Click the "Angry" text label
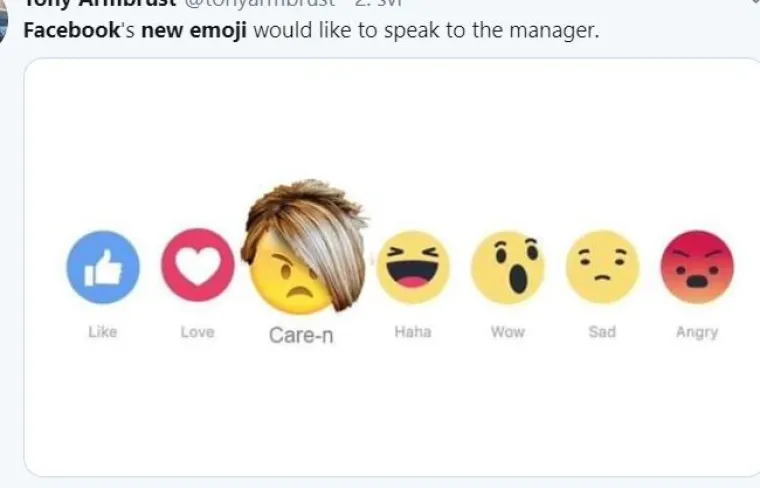Image resolution: width=760 pixels, height=488 pixels. [x=697, y=332]
